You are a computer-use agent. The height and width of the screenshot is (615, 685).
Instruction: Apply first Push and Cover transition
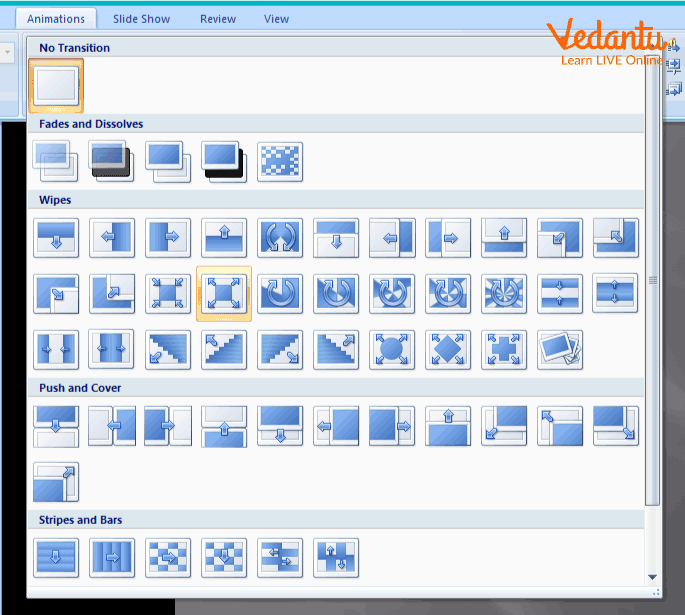[x=56, y=425]
